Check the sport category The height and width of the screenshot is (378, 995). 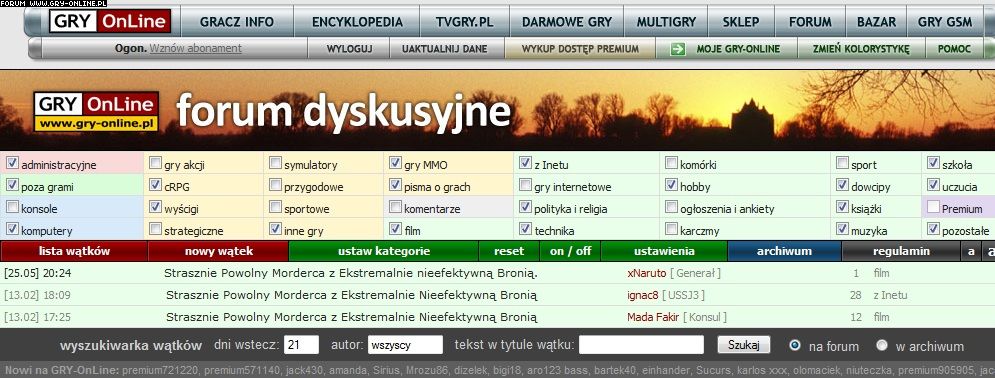point(842,163)
